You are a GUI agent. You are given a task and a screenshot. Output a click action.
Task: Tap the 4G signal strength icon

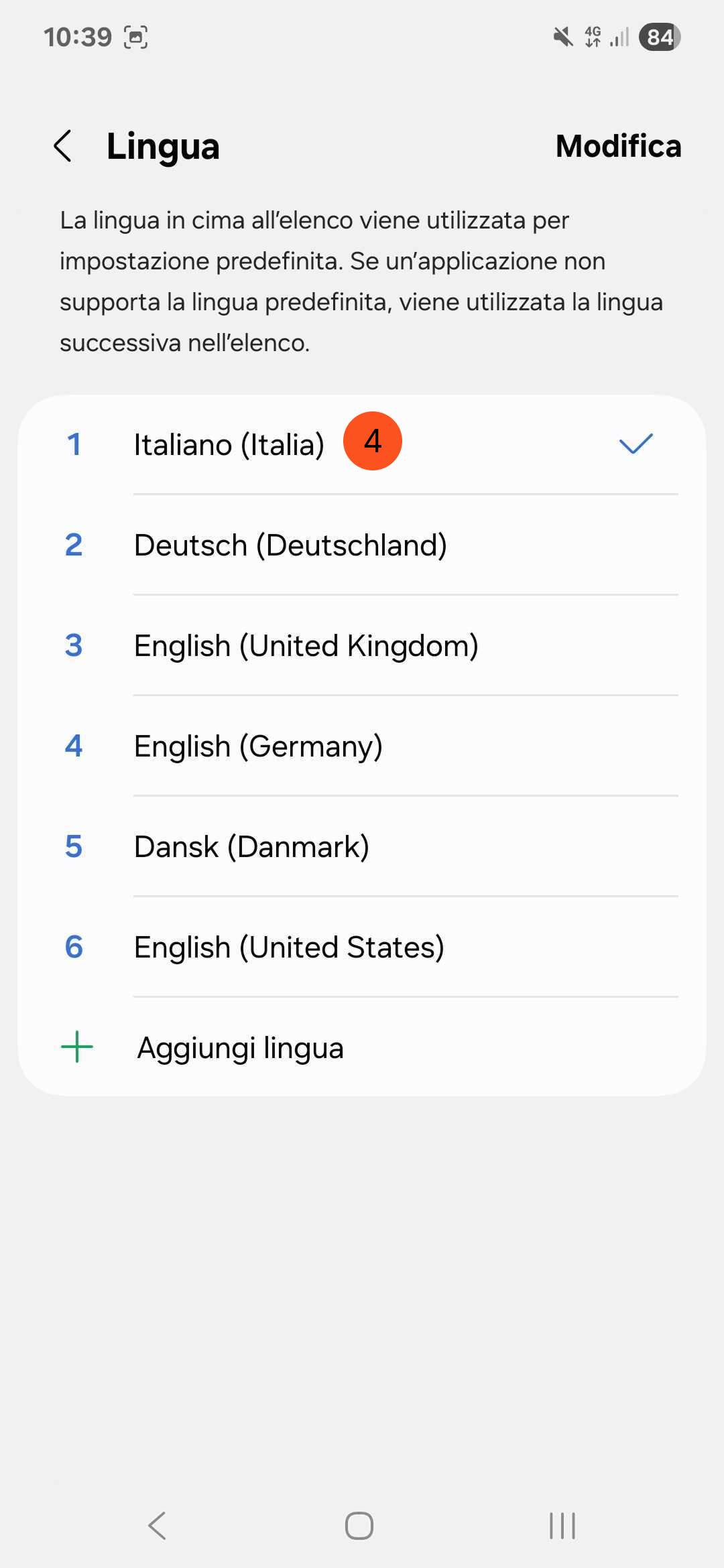pos(607,37)
